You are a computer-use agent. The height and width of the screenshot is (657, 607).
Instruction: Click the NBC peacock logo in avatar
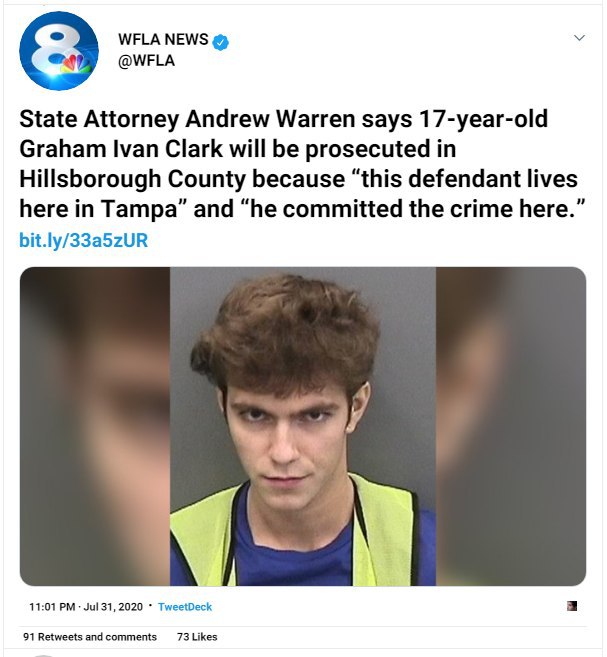point(76,64)
